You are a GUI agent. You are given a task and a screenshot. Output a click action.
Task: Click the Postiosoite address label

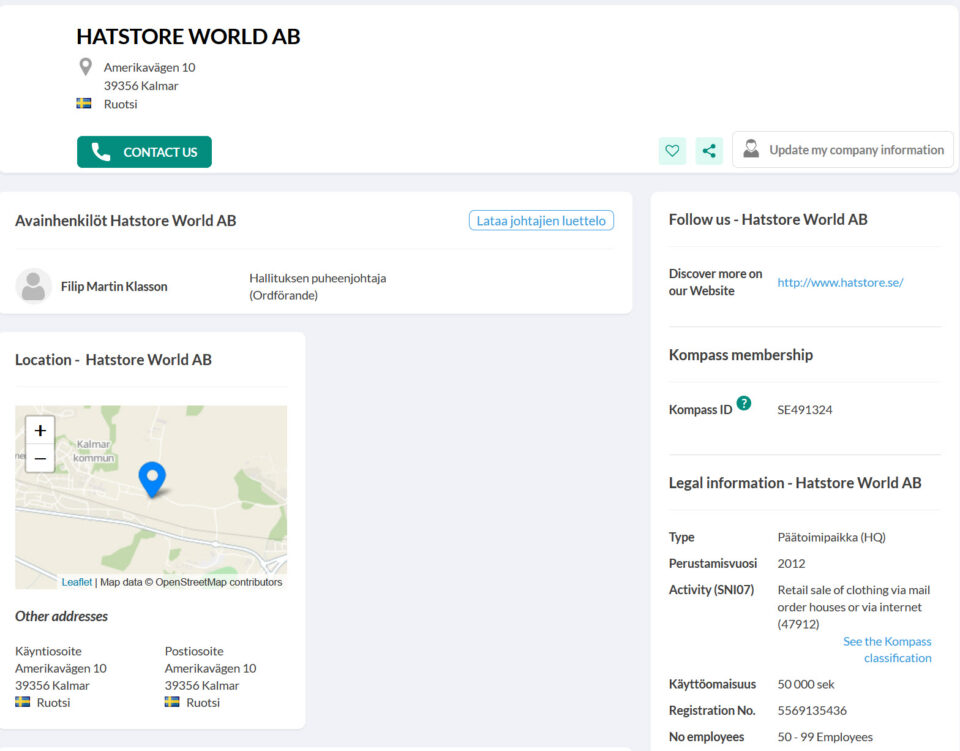(x=194, y=651)
